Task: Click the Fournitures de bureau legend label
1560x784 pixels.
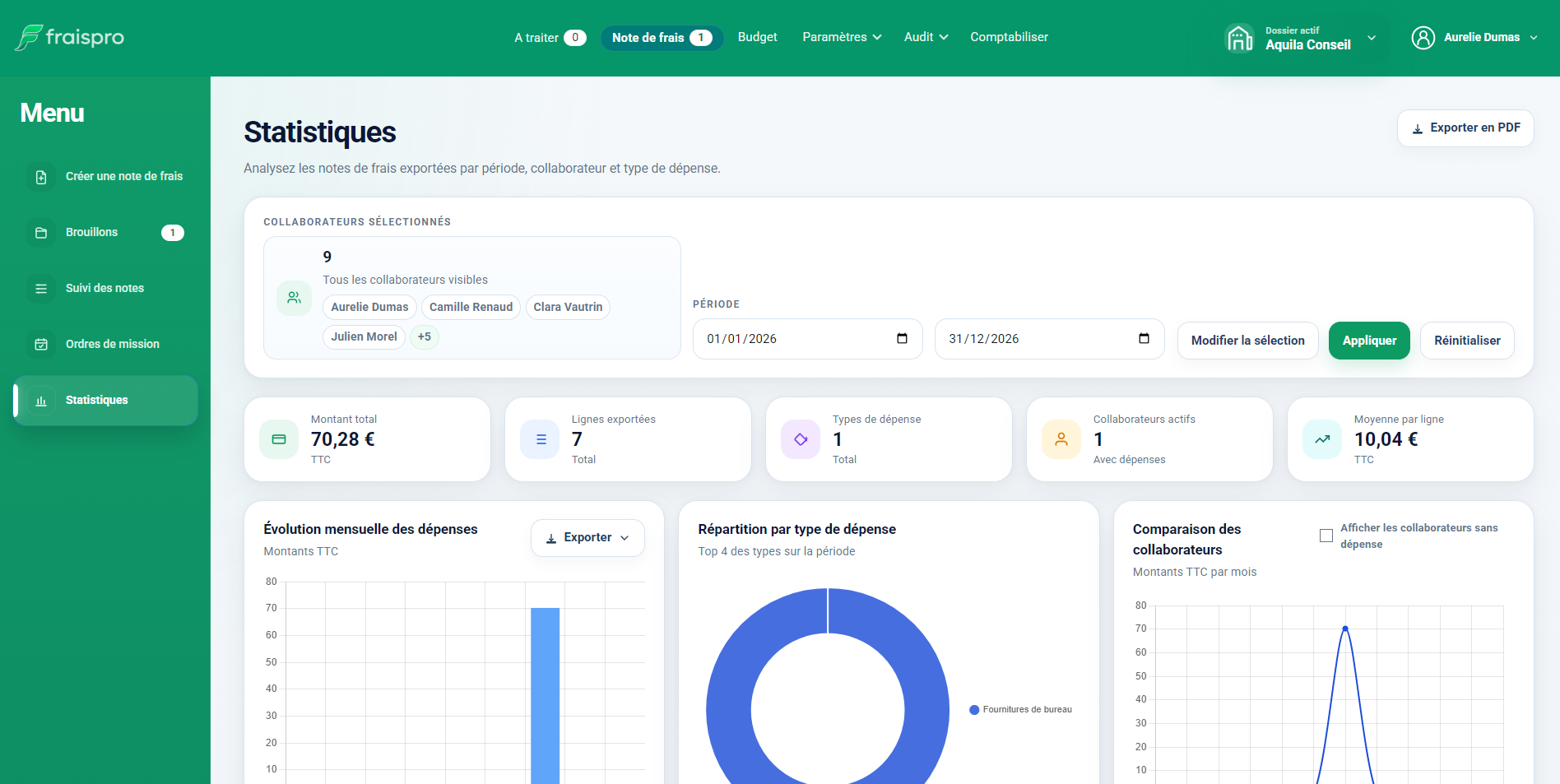Action: 1027,710
